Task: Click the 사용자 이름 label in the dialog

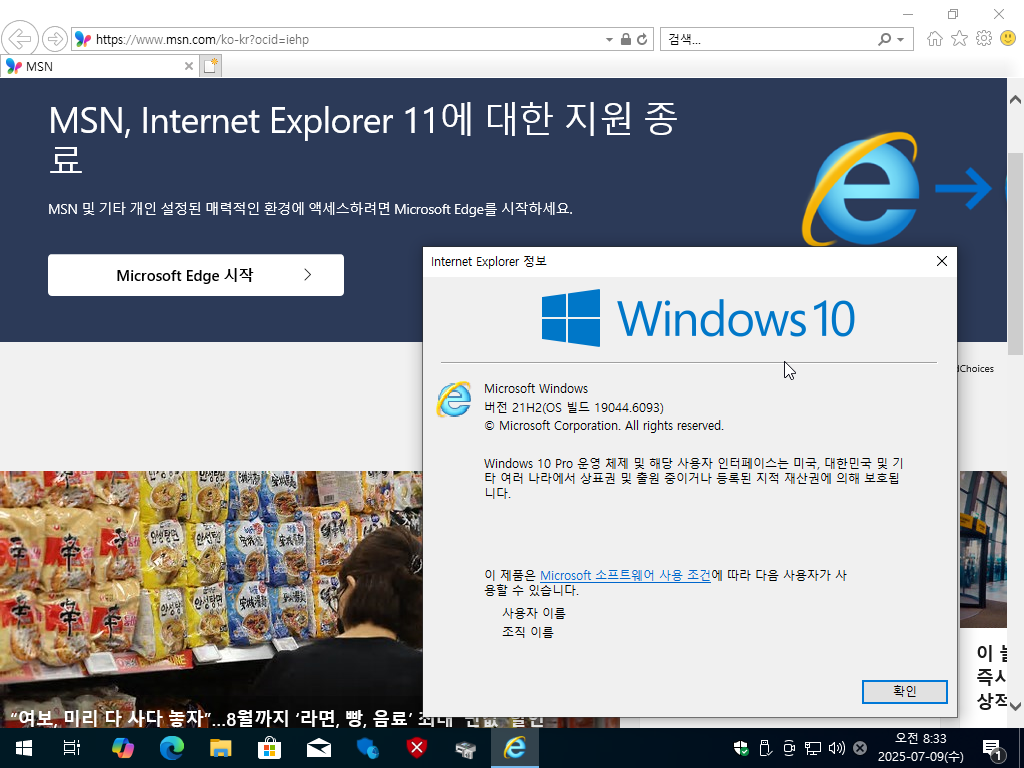Action: point(534,613)
